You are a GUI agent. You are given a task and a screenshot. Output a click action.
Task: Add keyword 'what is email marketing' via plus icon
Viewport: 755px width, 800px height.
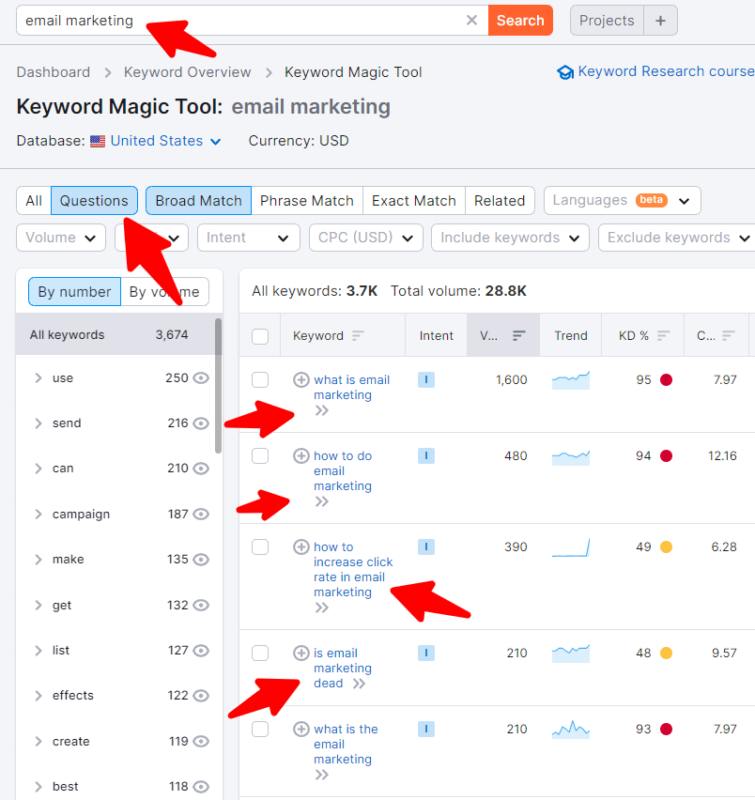tap(301, 380)
